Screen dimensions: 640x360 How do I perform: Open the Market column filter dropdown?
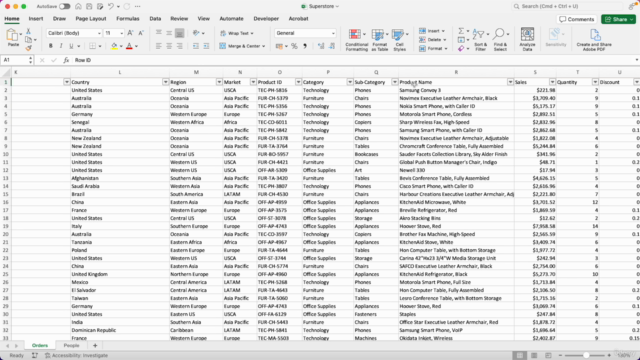click(253, 82)
